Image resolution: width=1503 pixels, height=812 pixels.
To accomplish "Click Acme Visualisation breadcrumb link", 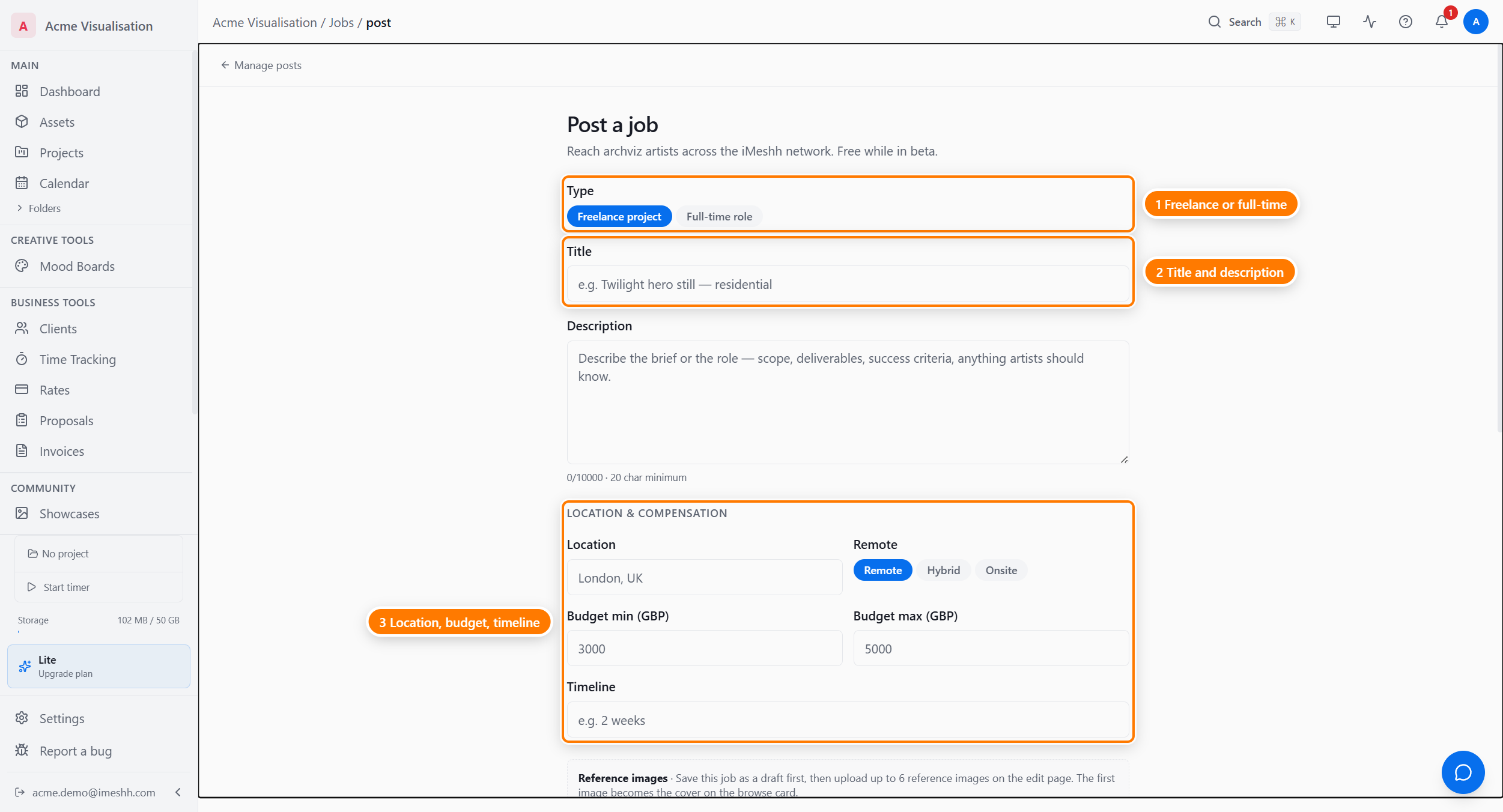I will 264,22.
